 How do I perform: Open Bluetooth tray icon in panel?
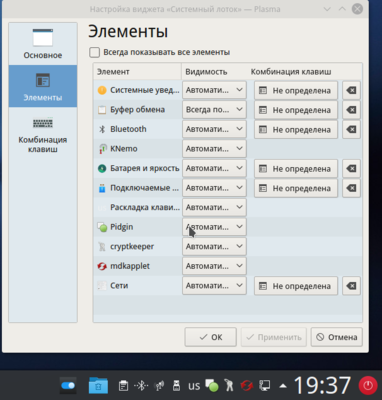pyautogui.click(x=141, y=386)
